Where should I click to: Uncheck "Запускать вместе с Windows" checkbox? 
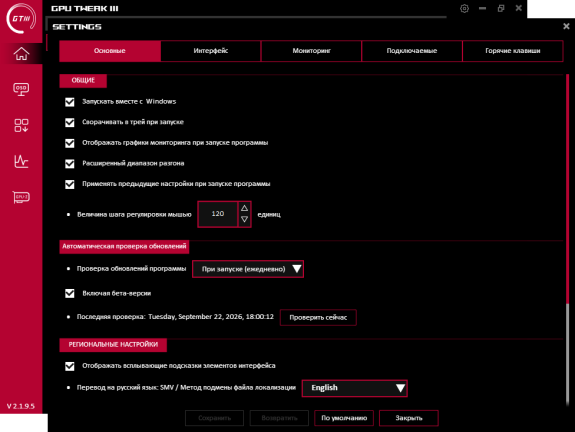(70, 102)
